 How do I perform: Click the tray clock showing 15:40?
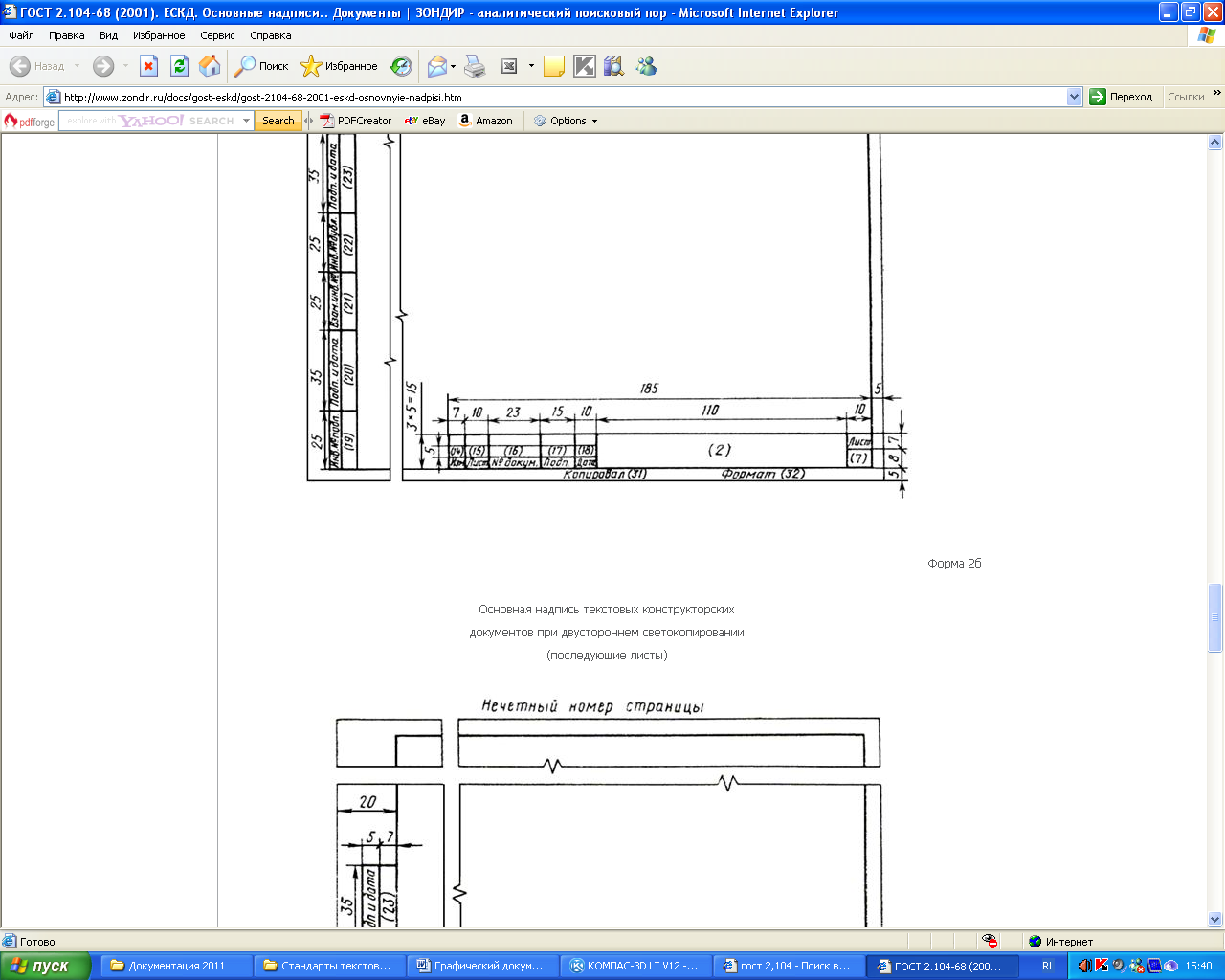click(1198, 966)
